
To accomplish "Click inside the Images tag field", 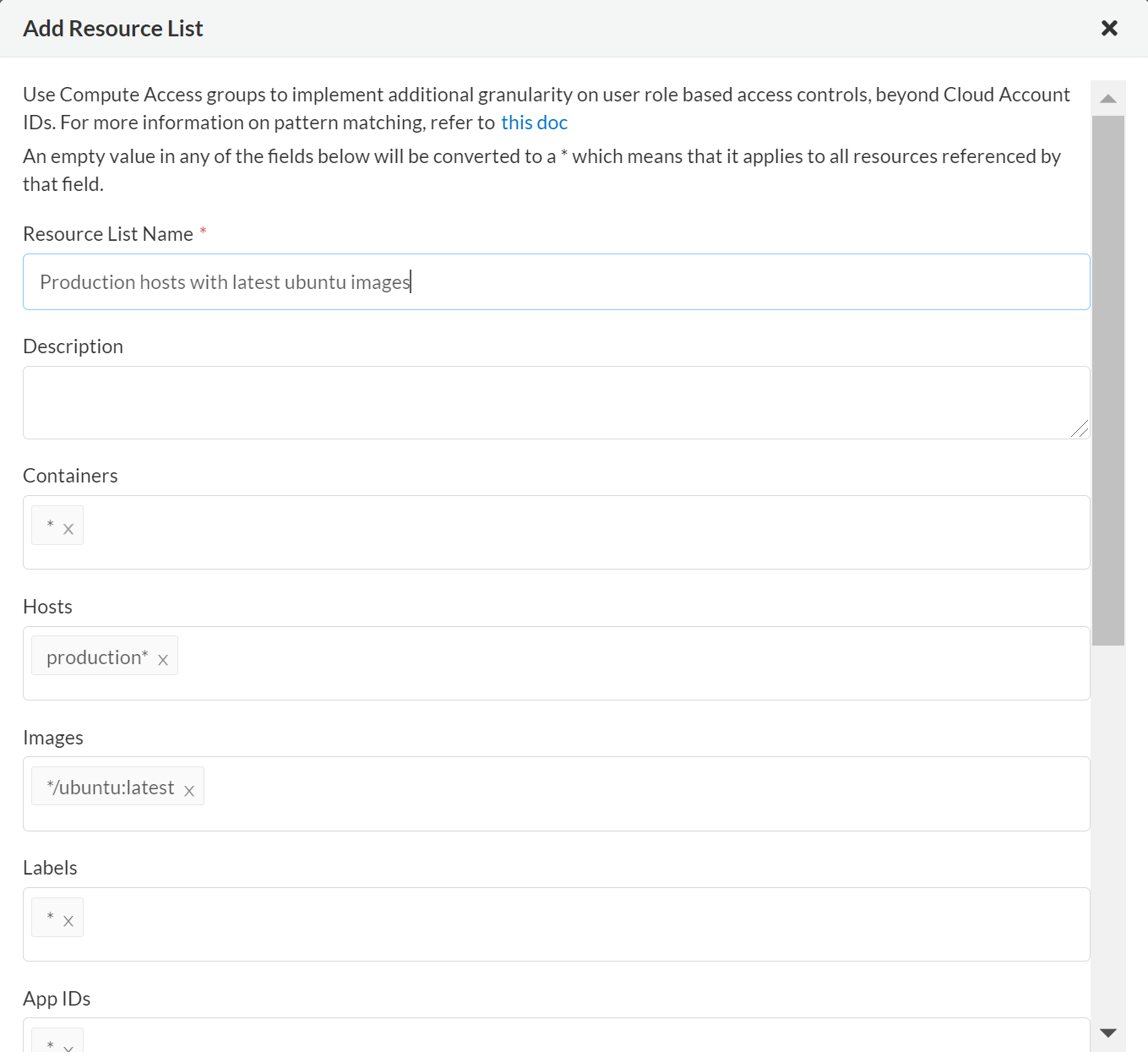I will tap(556, 794).
